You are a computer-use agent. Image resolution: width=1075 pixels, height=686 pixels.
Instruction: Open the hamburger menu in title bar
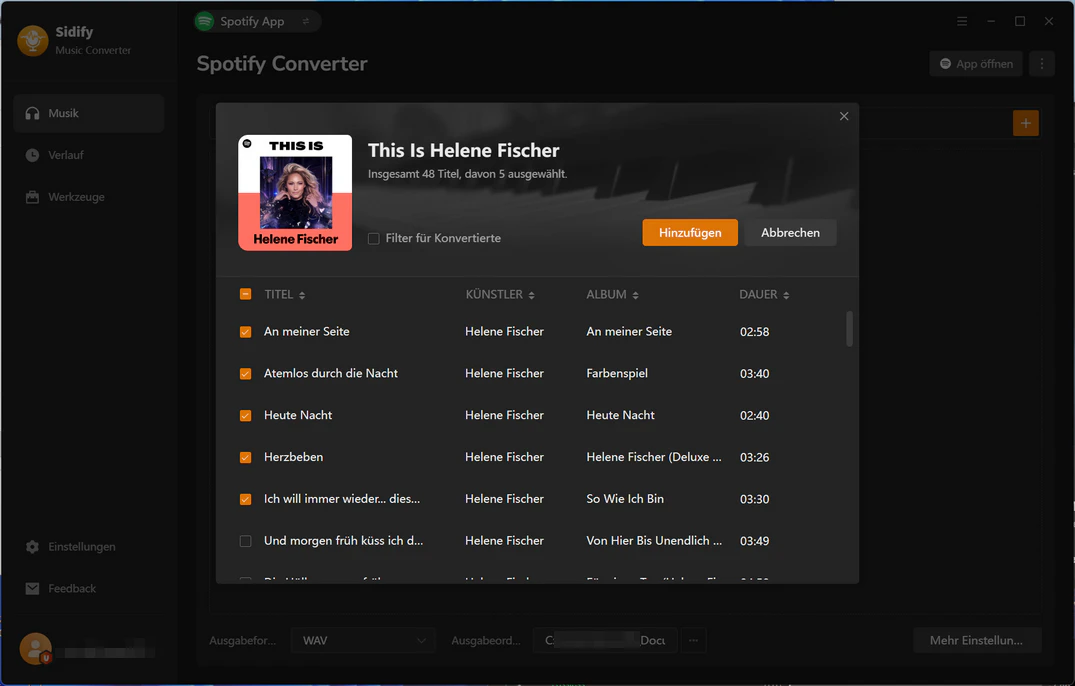[962, 21]
